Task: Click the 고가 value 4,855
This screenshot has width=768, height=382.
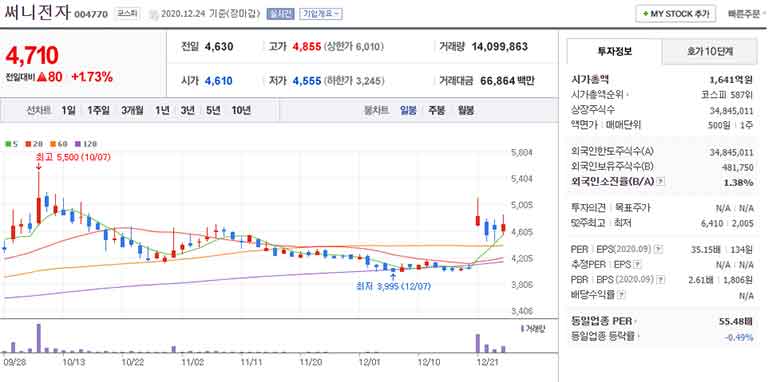Action: point(307,47)
